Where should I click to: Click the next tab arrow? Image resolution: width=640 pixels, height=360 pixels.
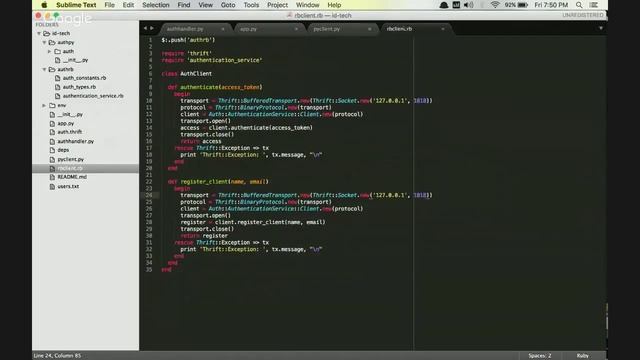pyautogui.click(x=152, y=28)
